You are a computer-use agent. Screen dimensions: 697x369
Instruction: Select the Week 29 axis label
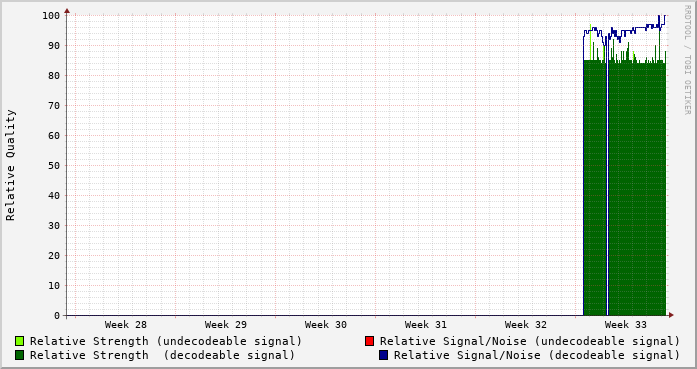coord(225,325)
